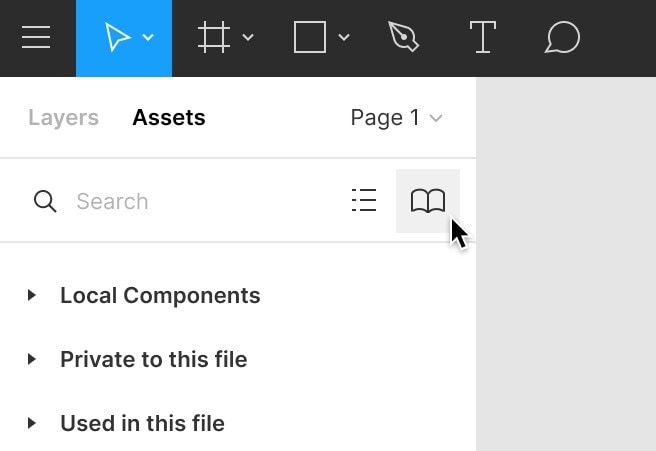Select the Pen tool
The width and height of the screenshot is (656, 451).
coord(403,38)
